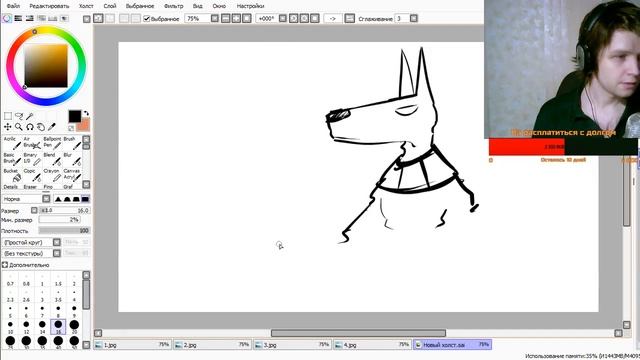This screenshot has width=640, height=360.
Task: Toggle the swatches panel icon
Action: pos(53,18)
